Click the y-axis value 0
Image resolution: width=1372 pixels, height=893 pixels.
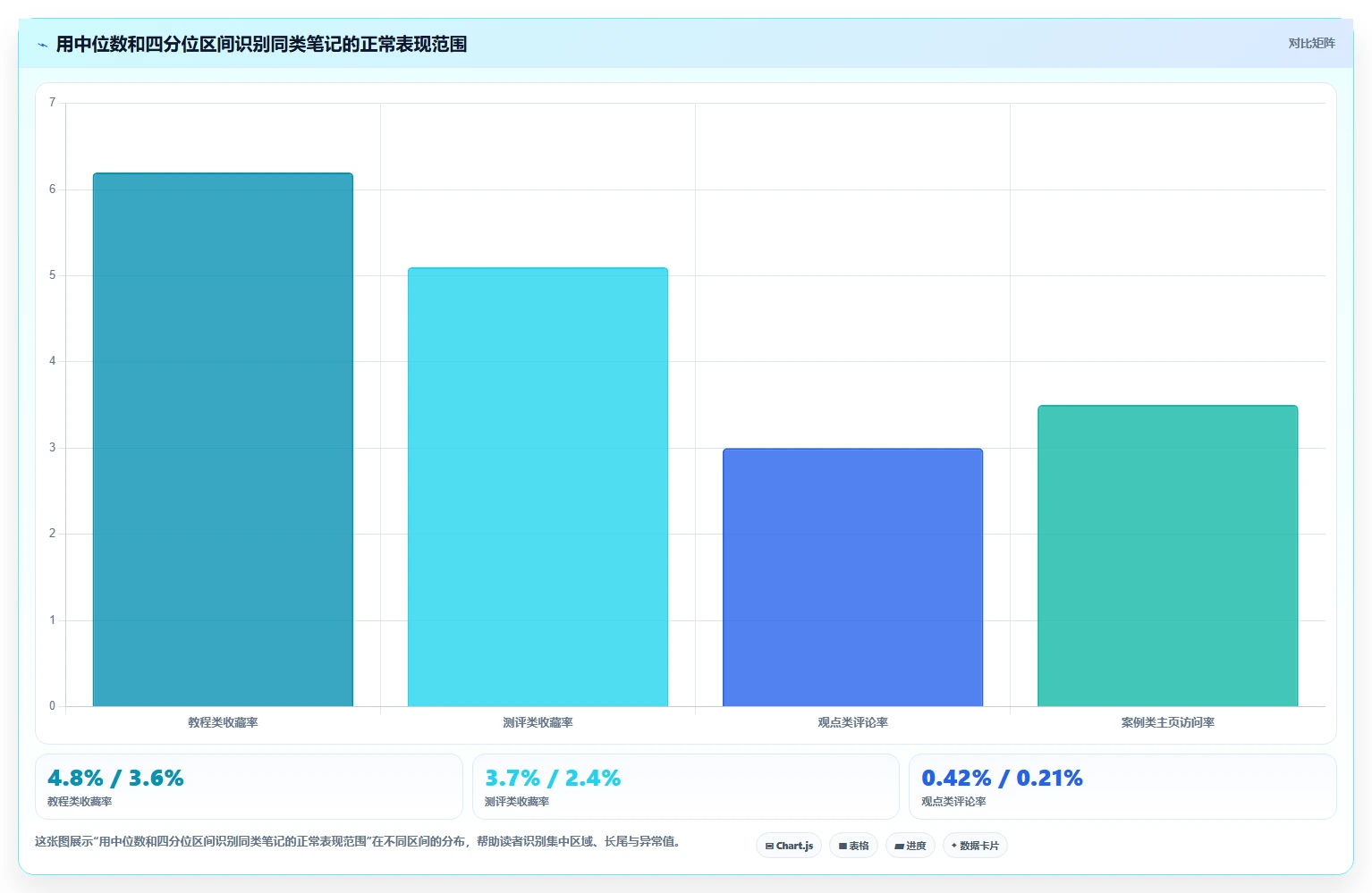(52, 706)
